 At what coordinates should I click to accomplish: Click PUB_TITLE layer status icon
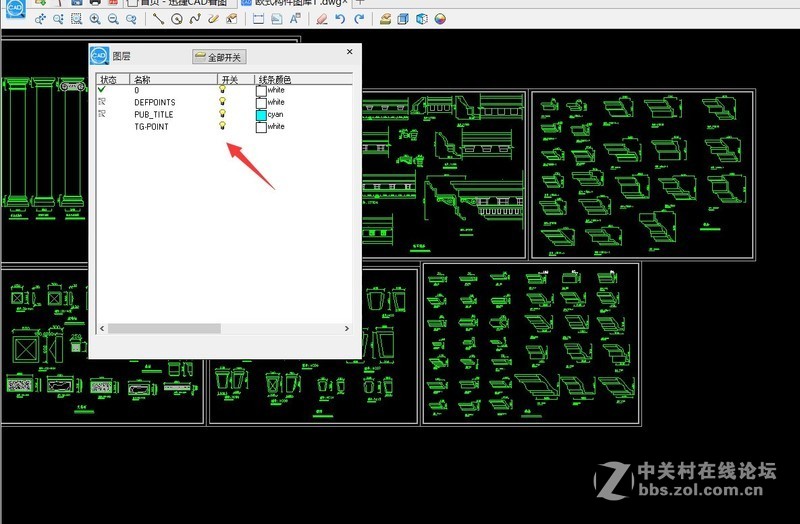pos(102,113)
